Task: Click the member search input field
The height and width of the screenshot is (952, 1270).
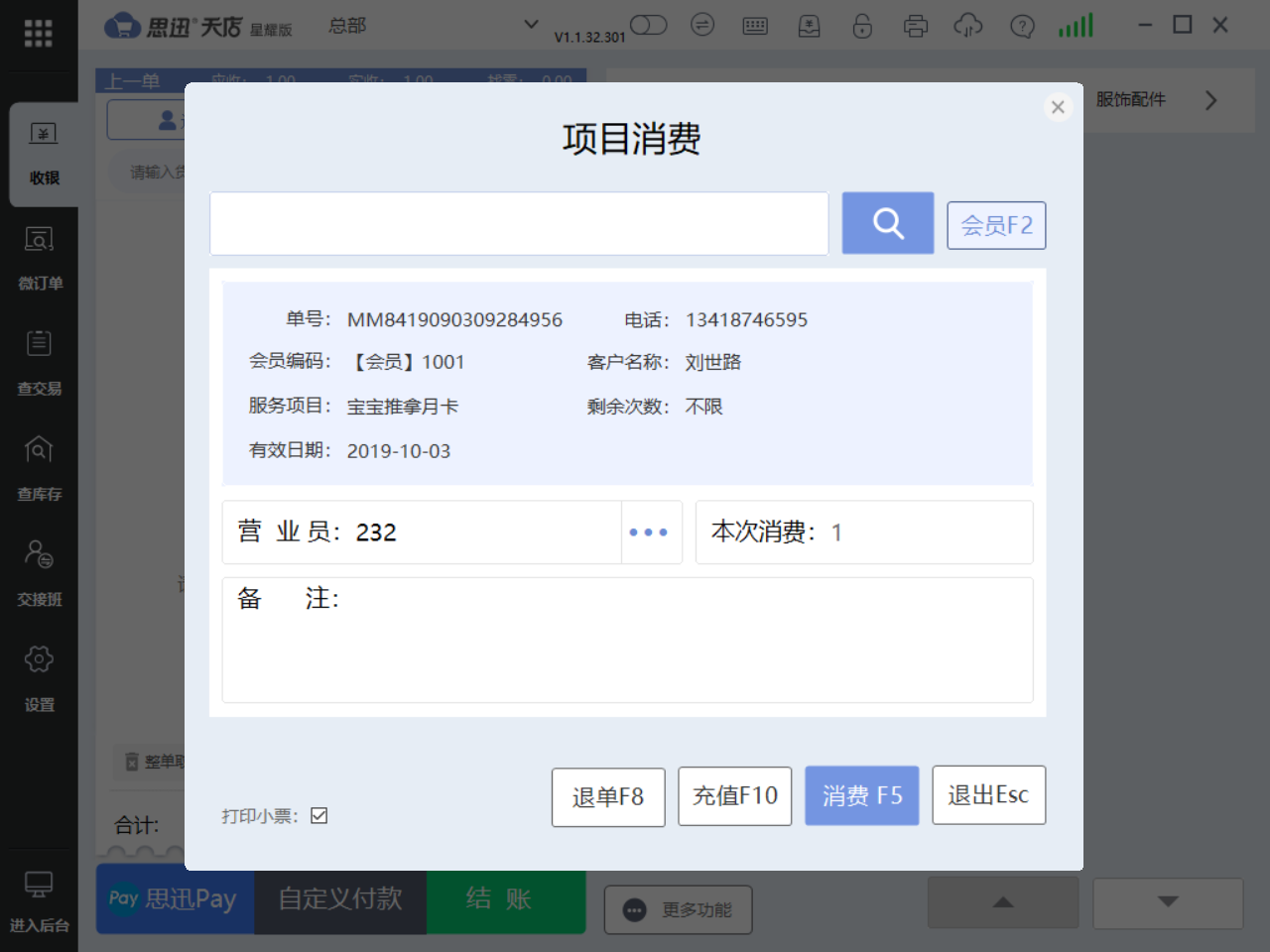Action: [518, 223]
